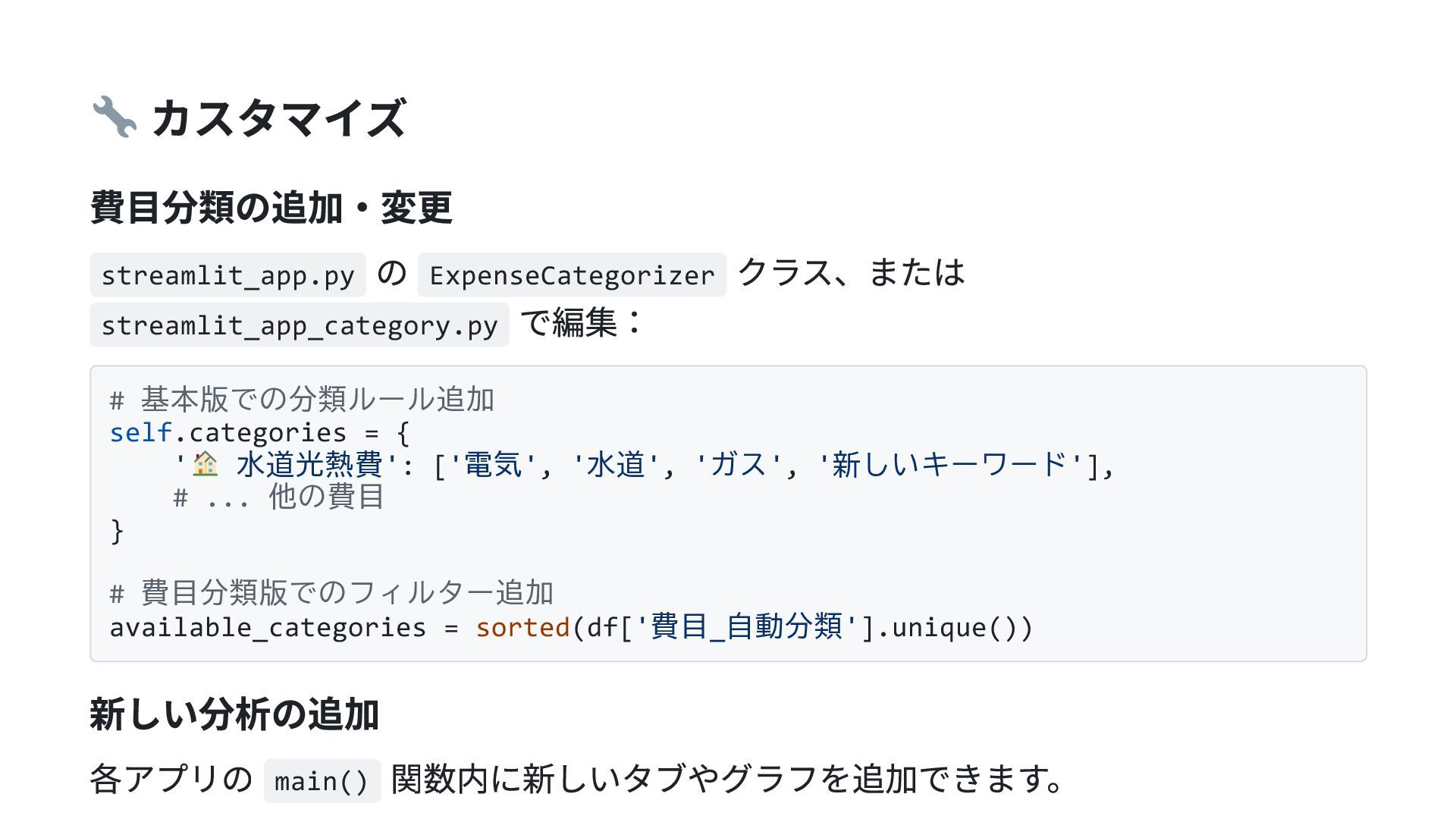Click the streamlit_app.py inline code

tap(227, 275)
